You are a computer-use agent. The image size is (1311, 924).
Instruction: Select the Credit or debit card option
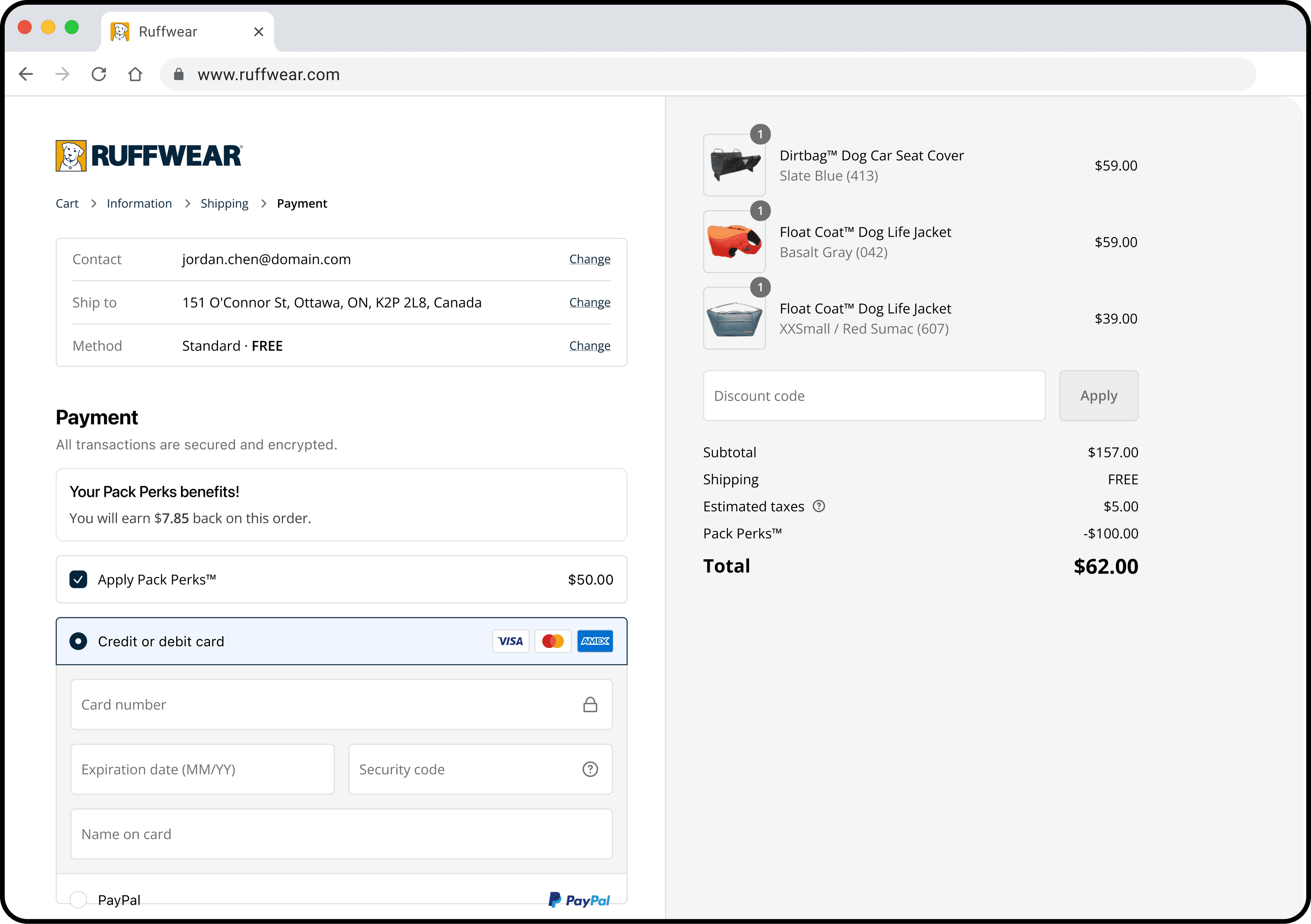coord(78,641)
